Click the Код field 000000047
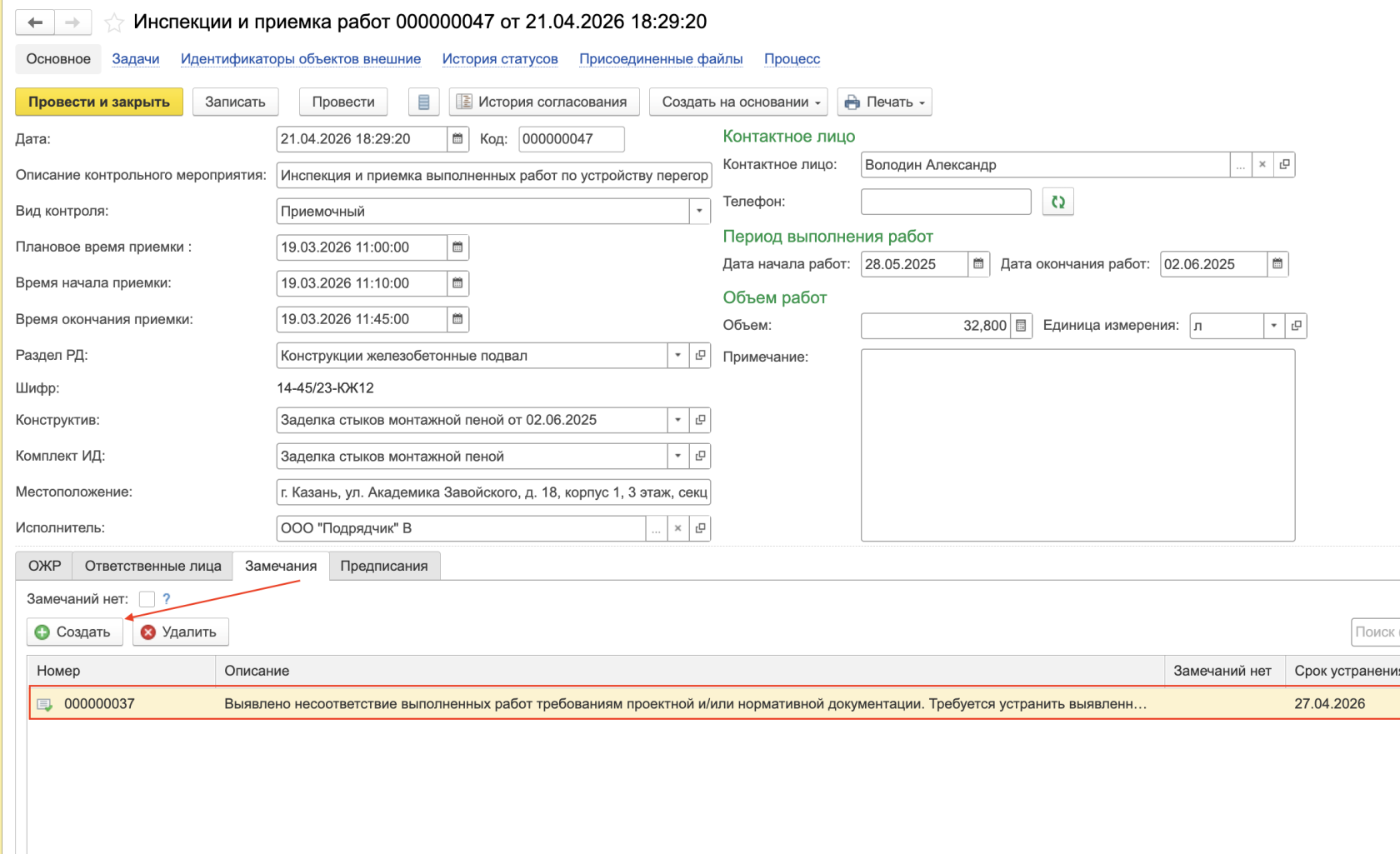The width and height of the screenshot is (1400, 854). 571,139
